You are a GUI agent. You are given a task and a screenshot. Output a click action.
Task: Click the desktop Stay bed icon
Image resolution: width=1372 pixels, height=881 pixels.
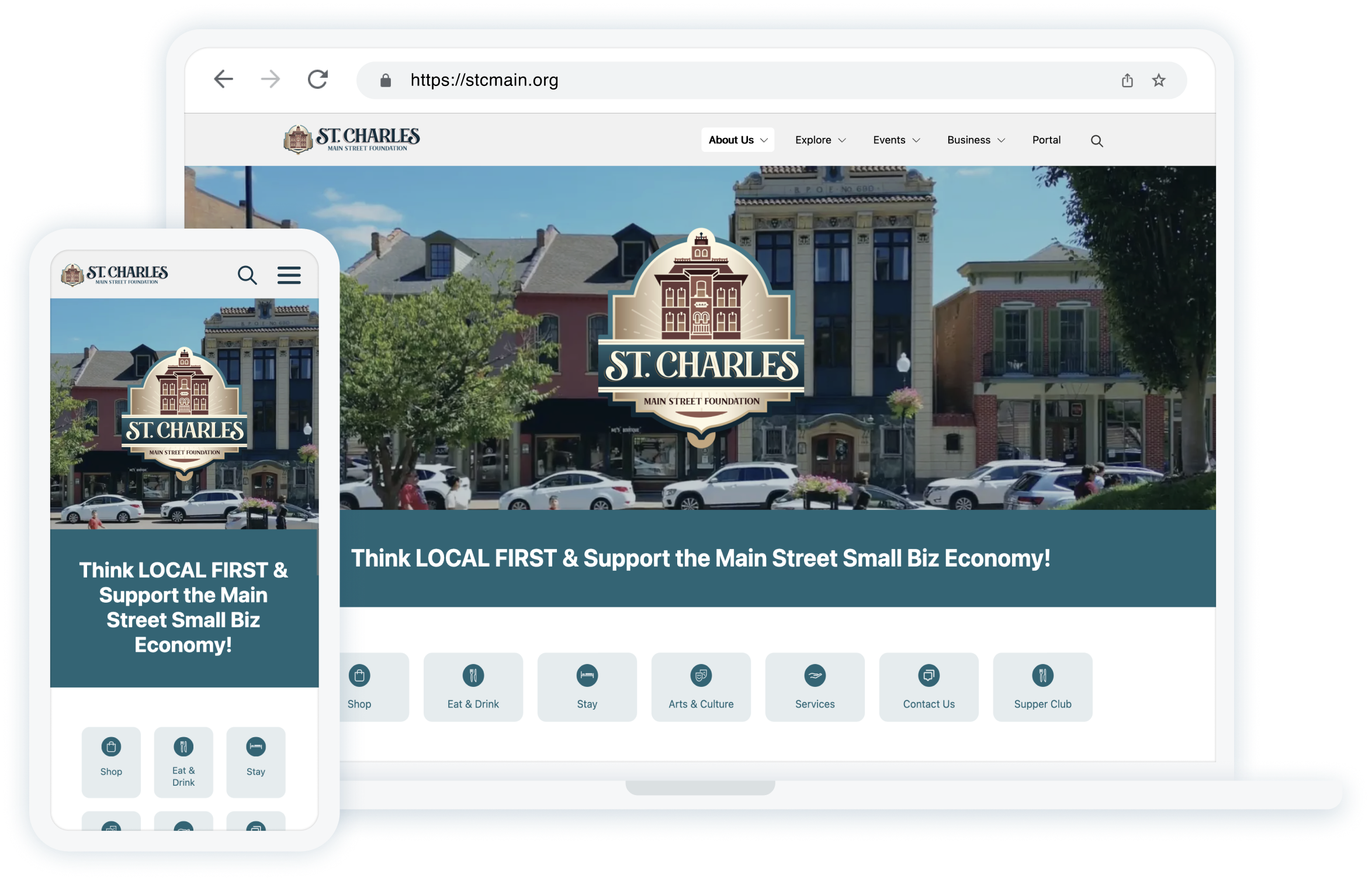click(587, 676)
